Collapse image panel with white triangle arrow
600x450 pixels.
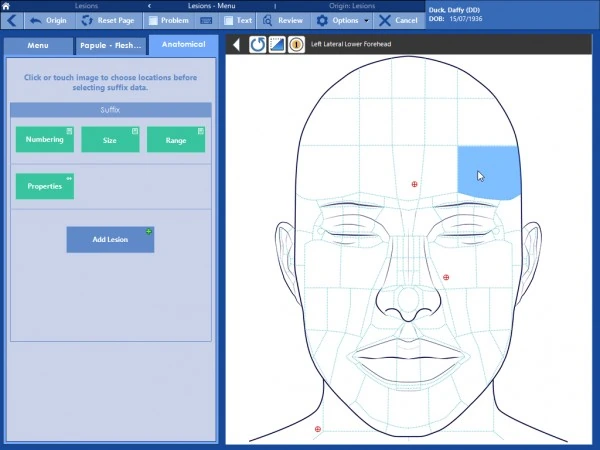[236, 44]
